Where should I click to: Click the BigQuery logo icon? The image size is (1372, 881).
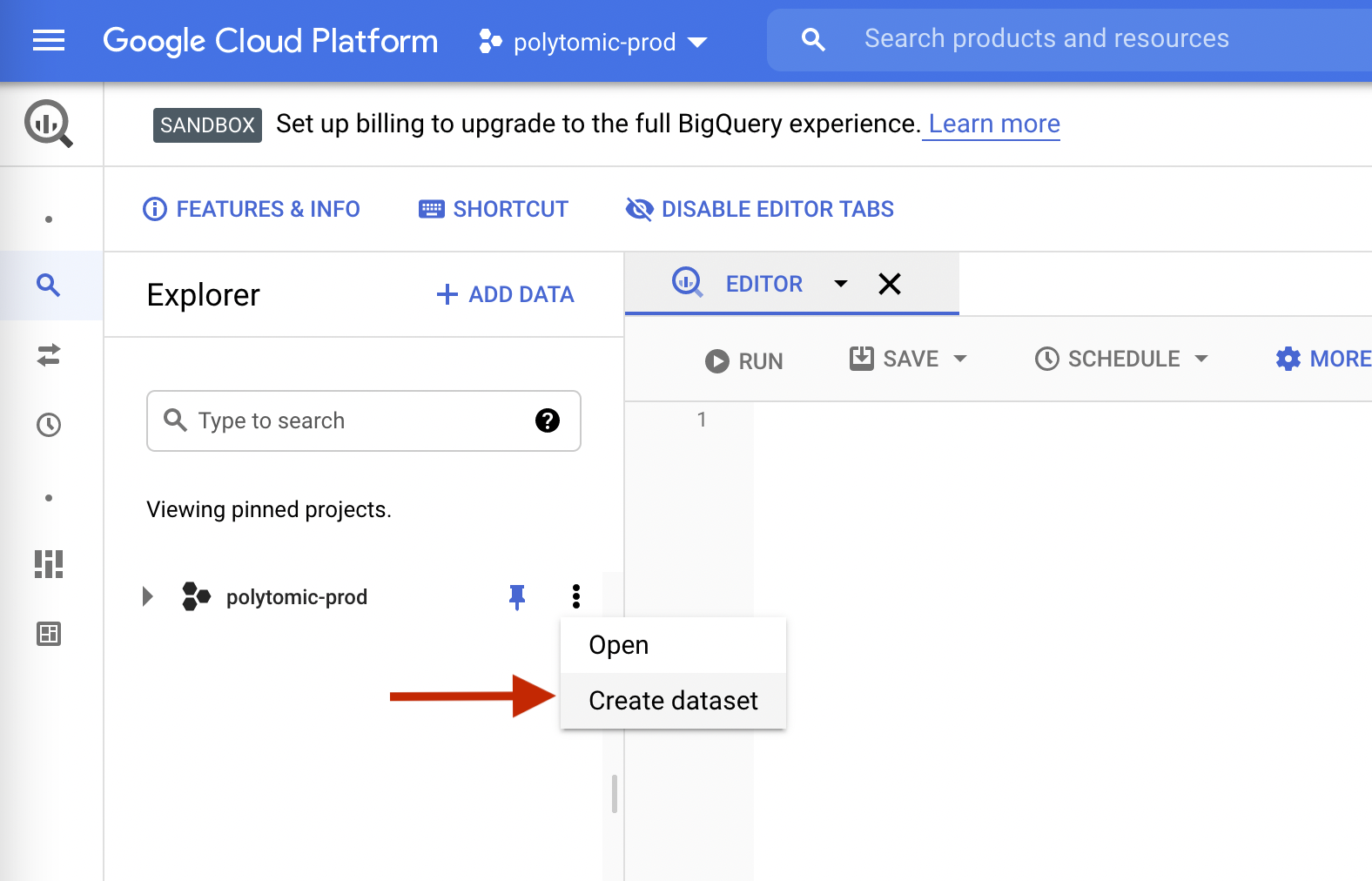click(x=48, y=124)
